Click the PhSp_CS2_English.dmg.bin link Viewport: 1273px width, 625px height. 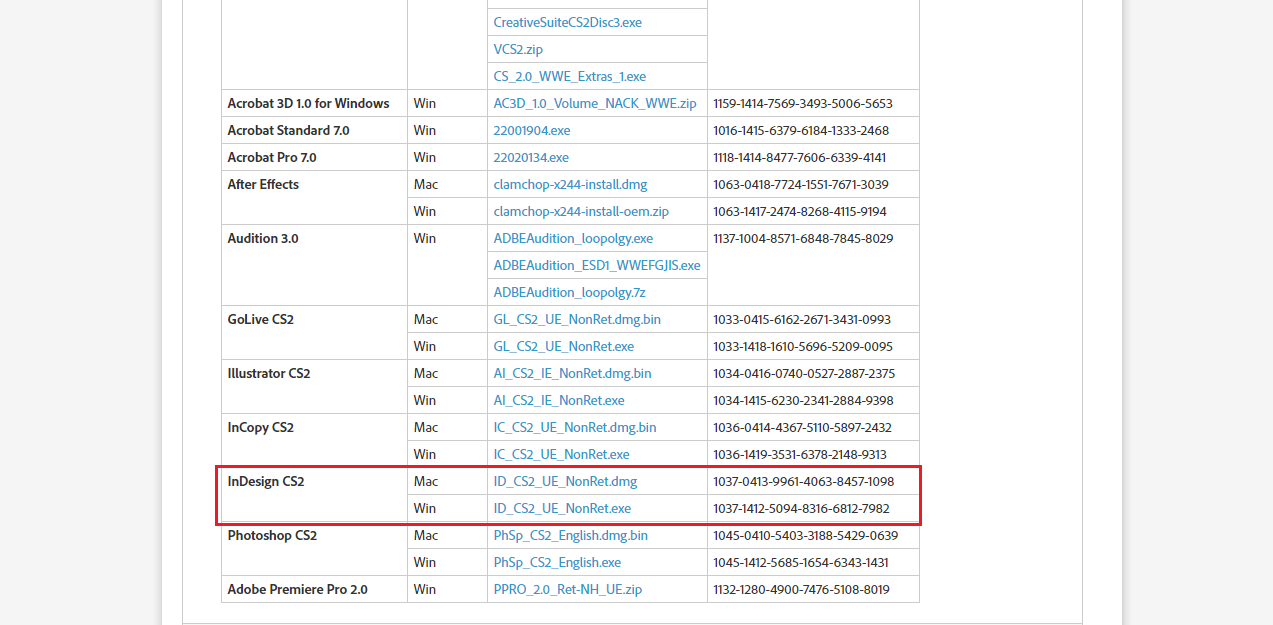click(x=570, y=535)
